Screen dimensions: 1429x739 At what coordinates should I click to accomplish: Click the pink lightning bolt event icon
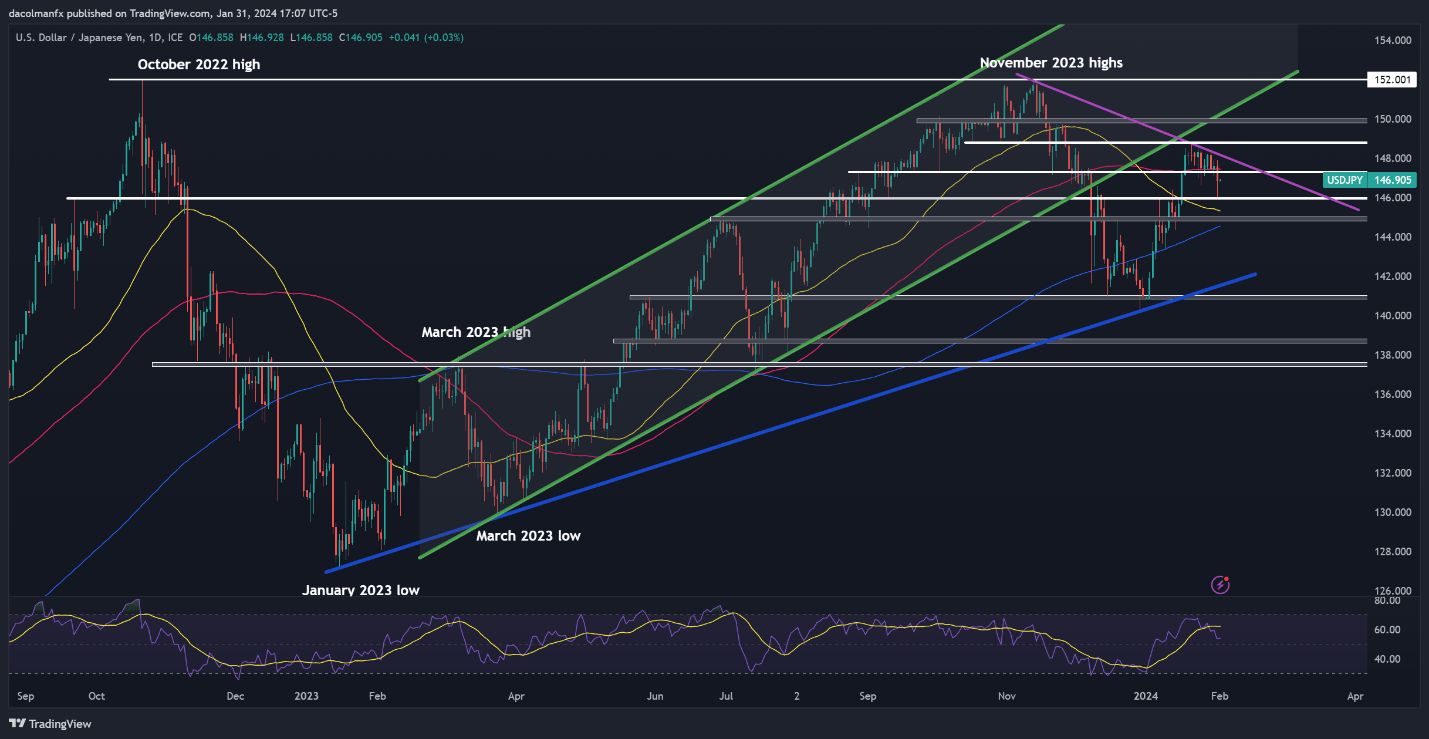click(x=1219, y=583)
